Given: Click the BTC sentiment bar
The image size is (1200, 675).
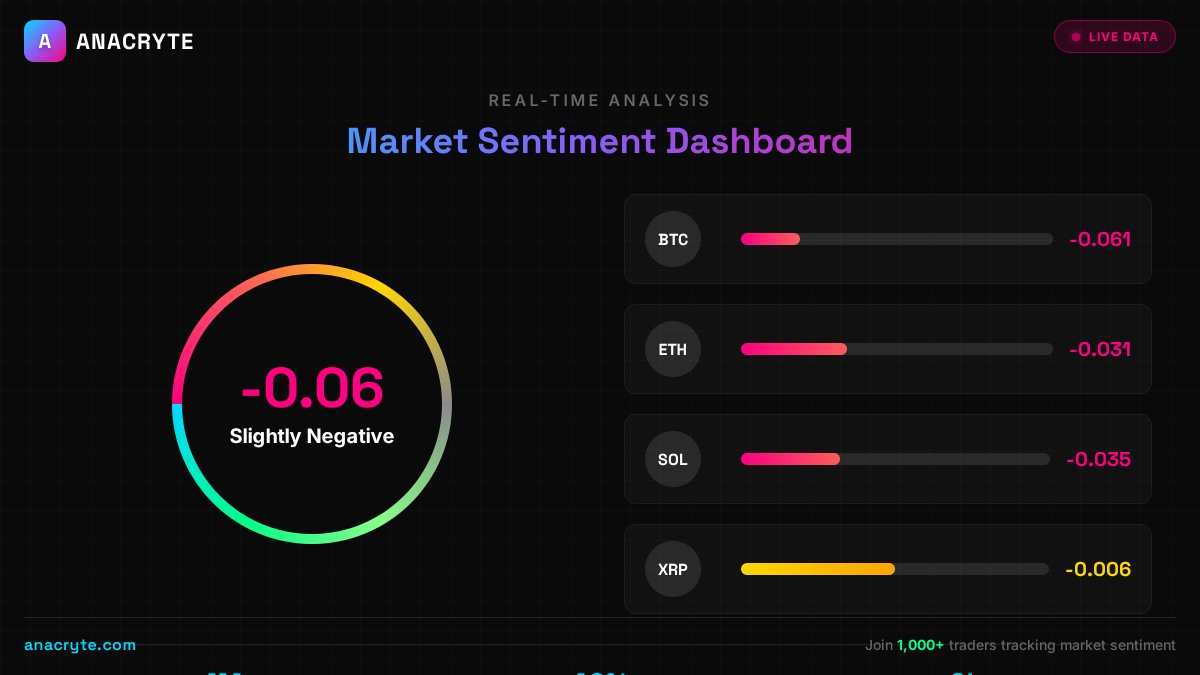Looking at the screenshot, I should coord(896,239).
